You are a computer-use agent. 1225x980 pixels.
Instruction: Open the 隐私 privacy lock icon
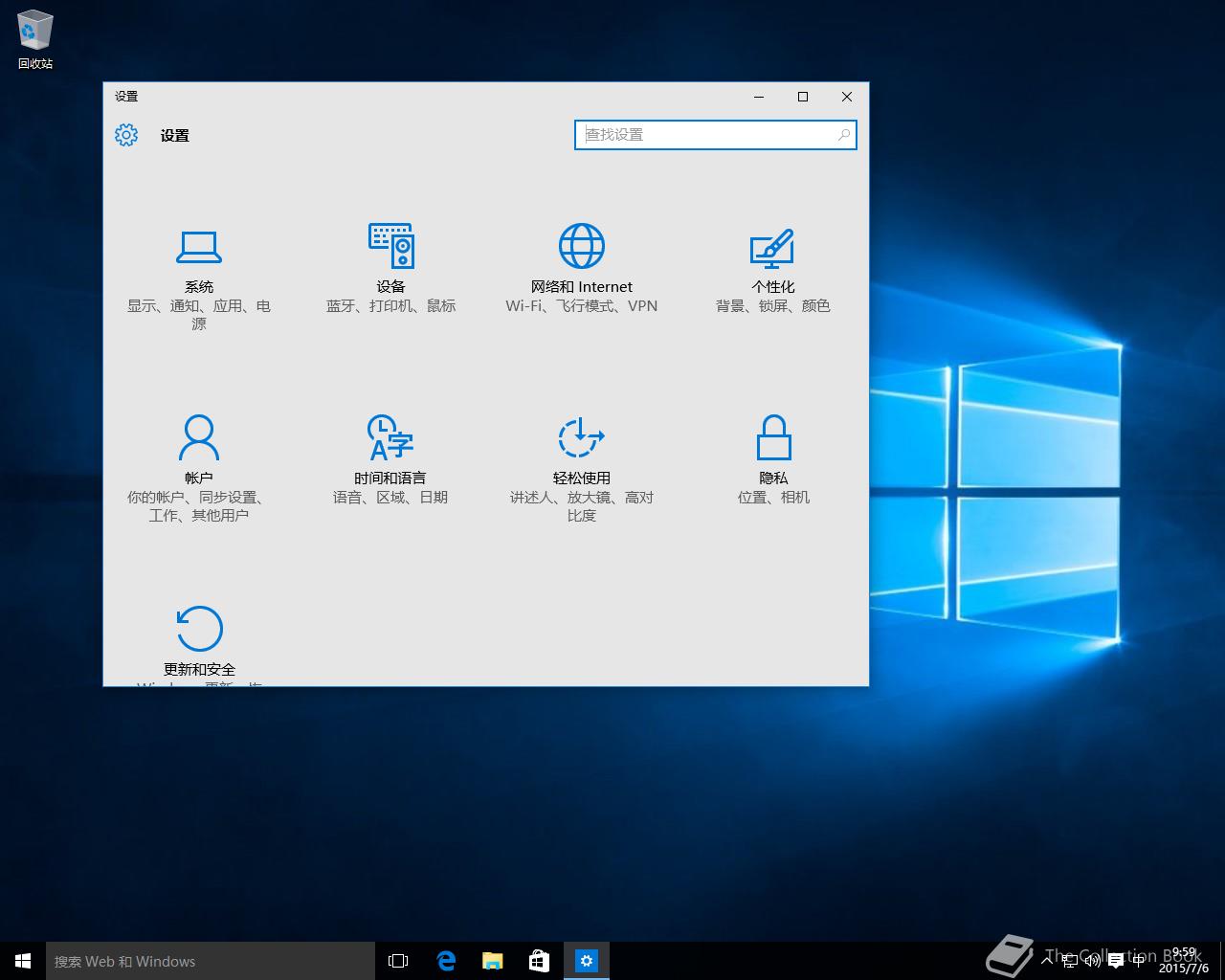pyautogui.click(x=773, y=437)
